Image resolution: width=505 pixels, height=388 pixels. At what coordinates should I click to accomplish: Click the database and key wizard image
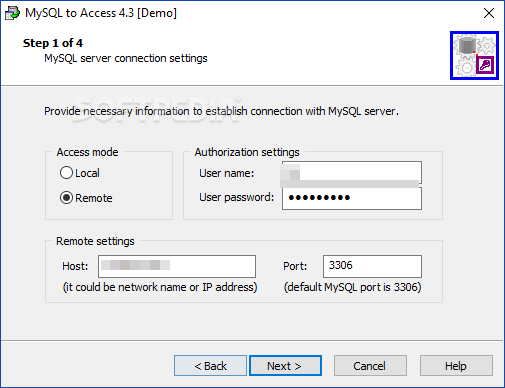click(x=474, y=56)
